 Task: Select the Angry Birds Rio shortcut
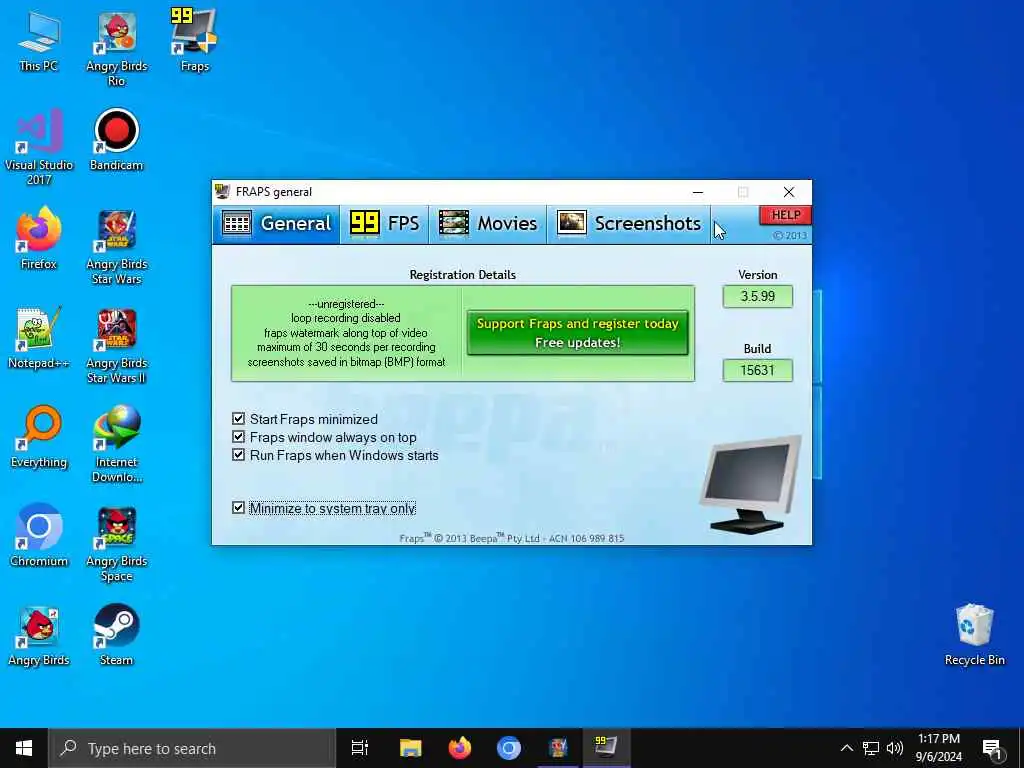[x=116, y=48]
